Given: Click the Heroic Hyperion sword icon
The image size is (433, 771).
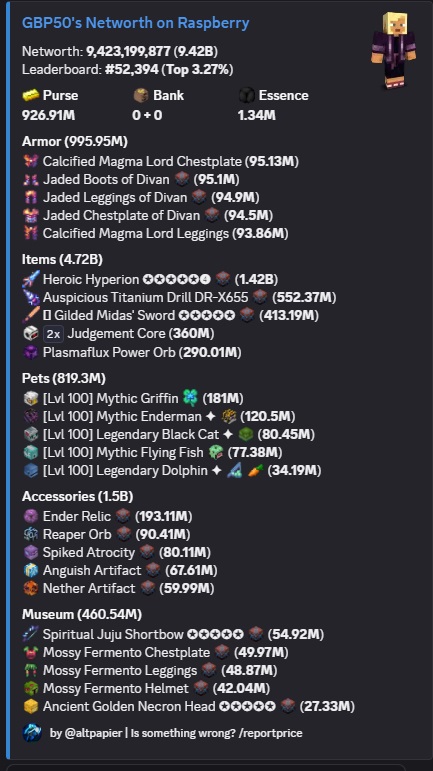Looking at the screenshot, I should 30,279.
